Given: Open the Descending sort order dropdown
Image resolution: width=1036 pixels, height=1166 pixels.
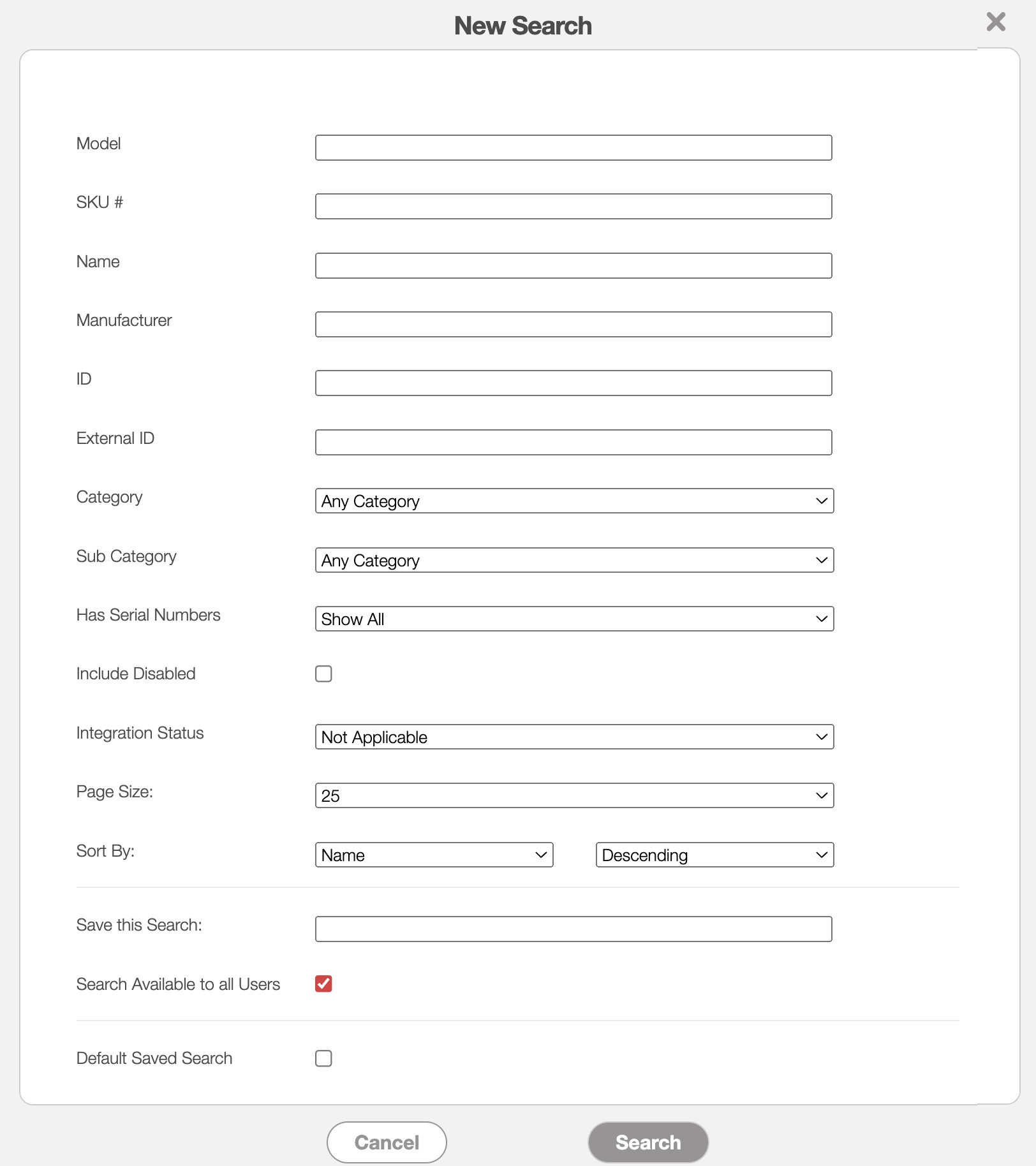Looking at the screenshot, I should [x=714, y=855].
